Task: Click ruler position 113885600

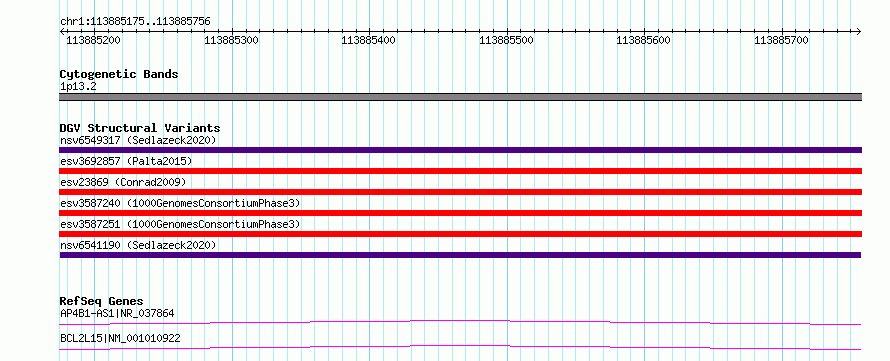Action: [x=644, y=40]
